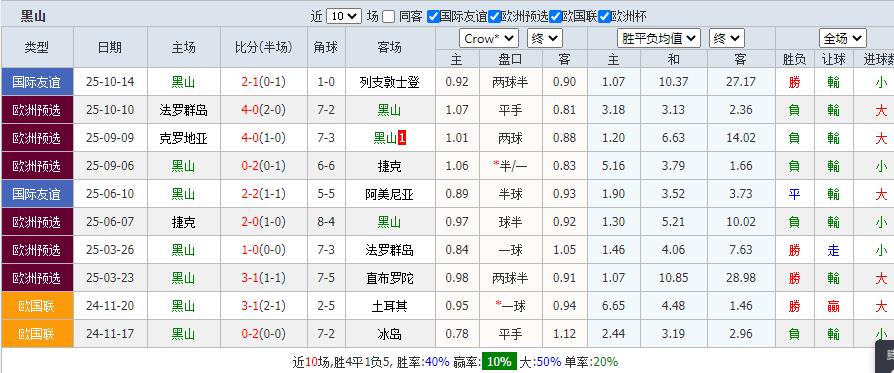Click the 黑山 team title
The height and width of the screenshot is (373, 894).
pyautogui.click(x=33, y=16)
